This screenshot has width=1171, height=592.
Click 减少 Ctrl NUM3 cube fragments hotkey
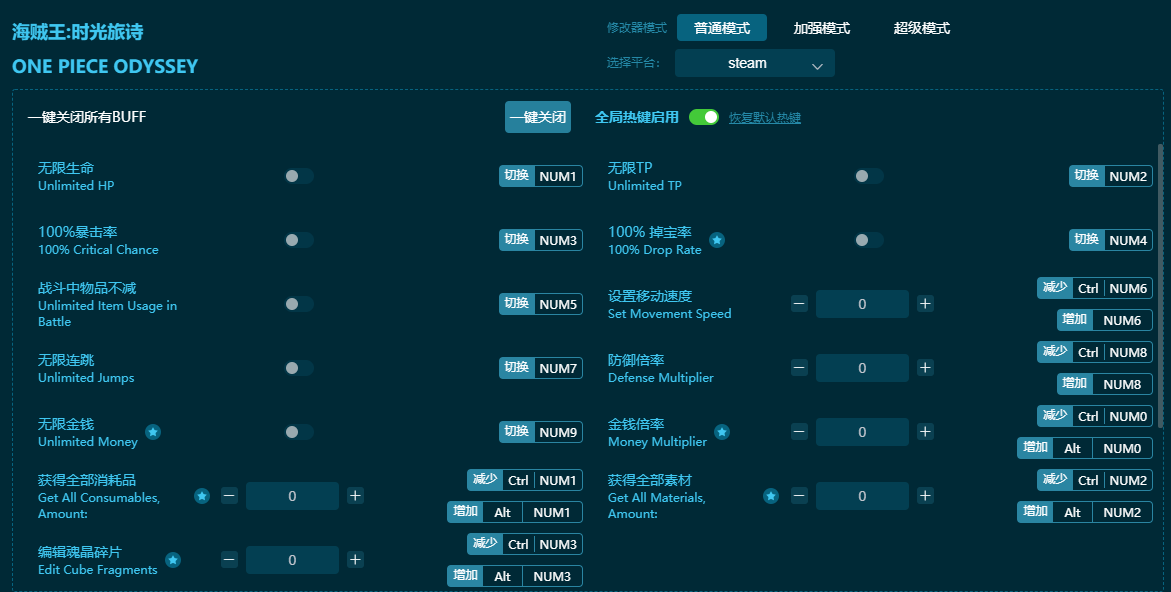525,544
